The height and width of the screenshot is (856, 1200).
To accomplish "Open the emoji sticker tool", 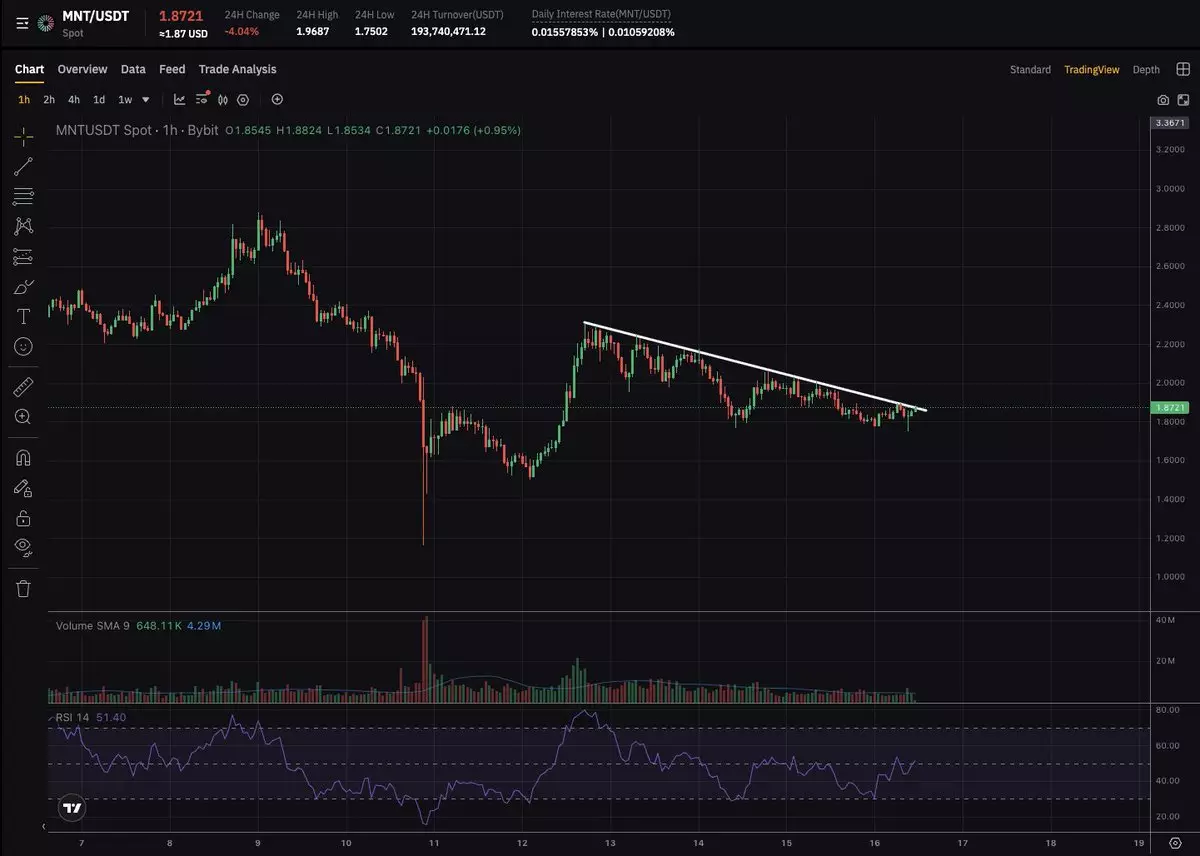I will point(23,346).
